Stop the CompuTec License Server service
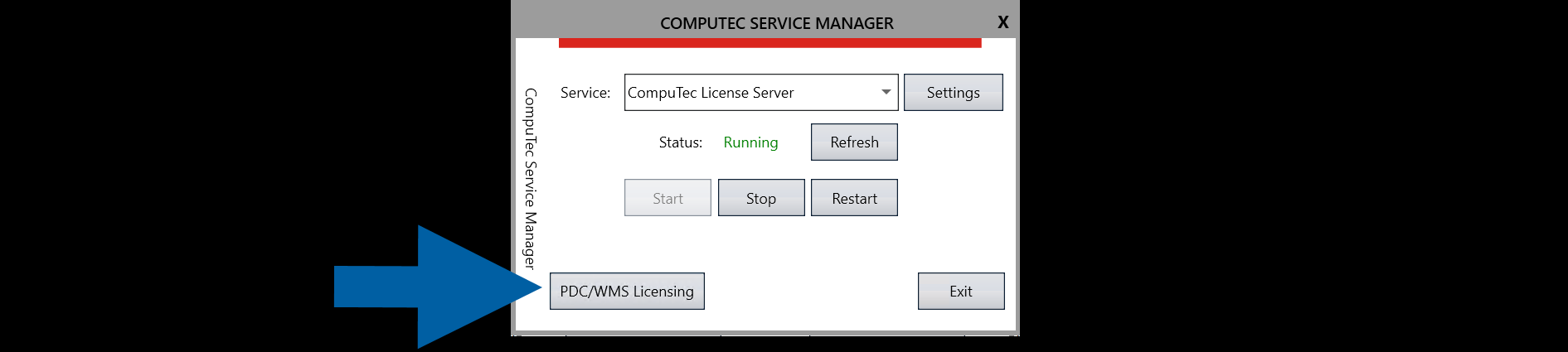1568x352 pixels. tap(761, 197)
